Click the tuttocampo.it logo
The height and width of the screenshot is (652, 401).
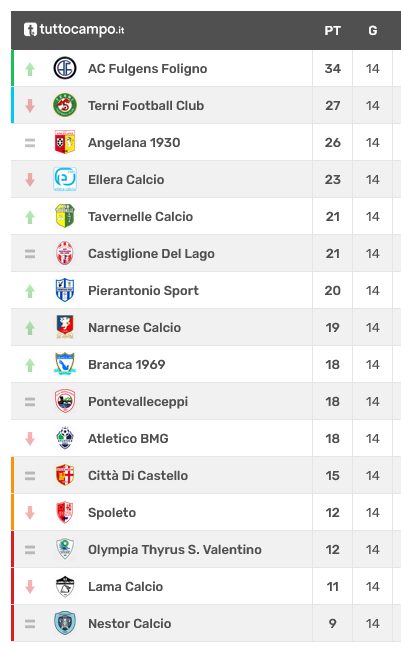[x=74, y=30]
